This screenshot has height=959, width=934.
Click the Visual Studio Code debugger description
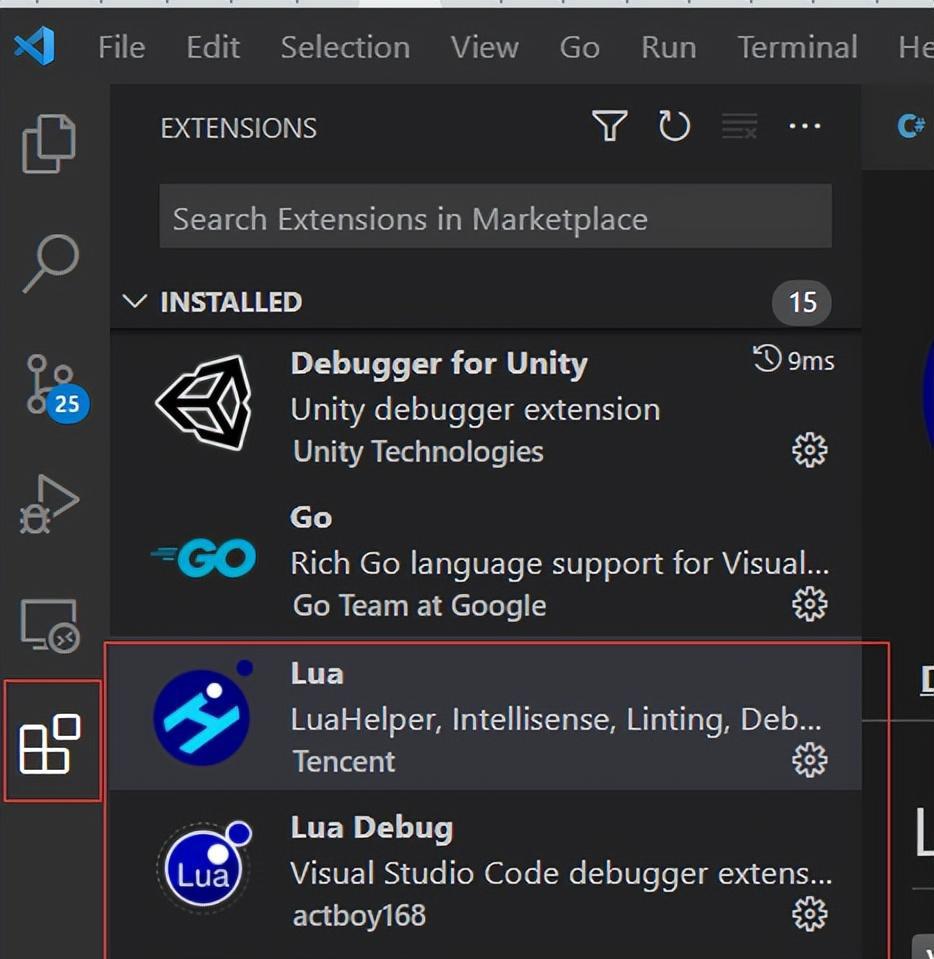coord(561,873)
